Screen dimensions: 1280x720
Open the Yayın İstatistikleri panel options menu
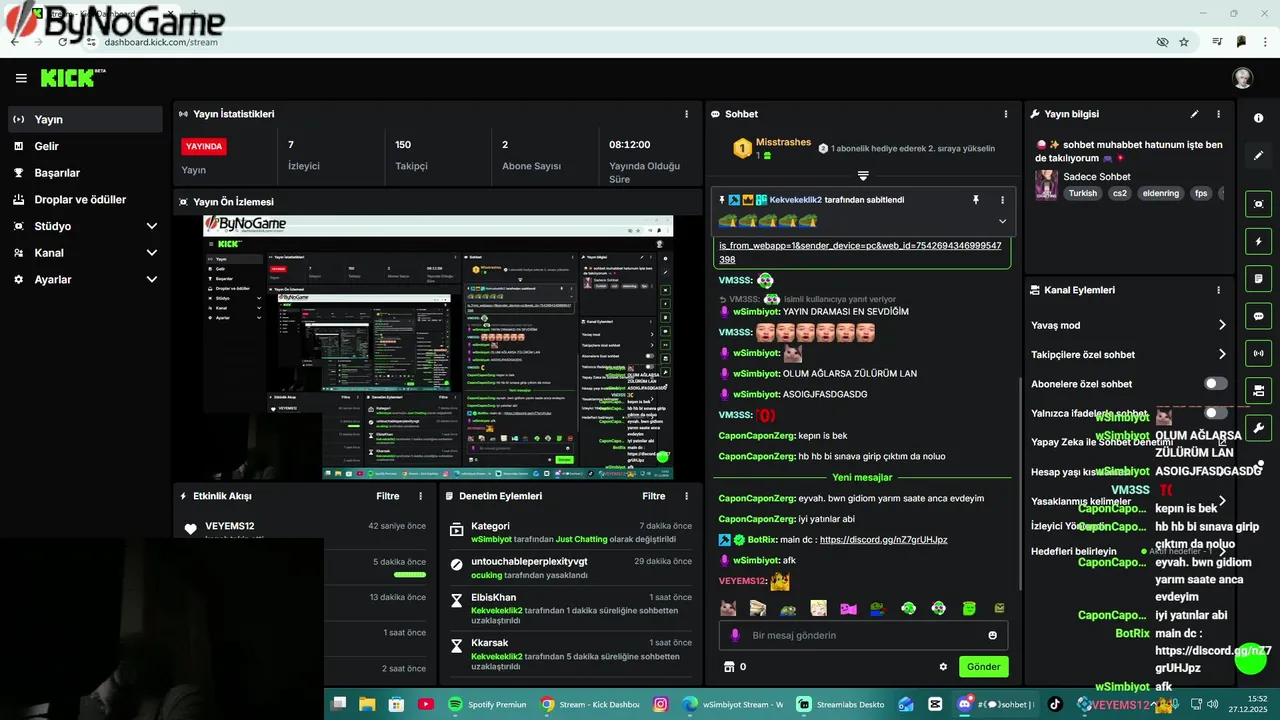[x=686, y=114]
